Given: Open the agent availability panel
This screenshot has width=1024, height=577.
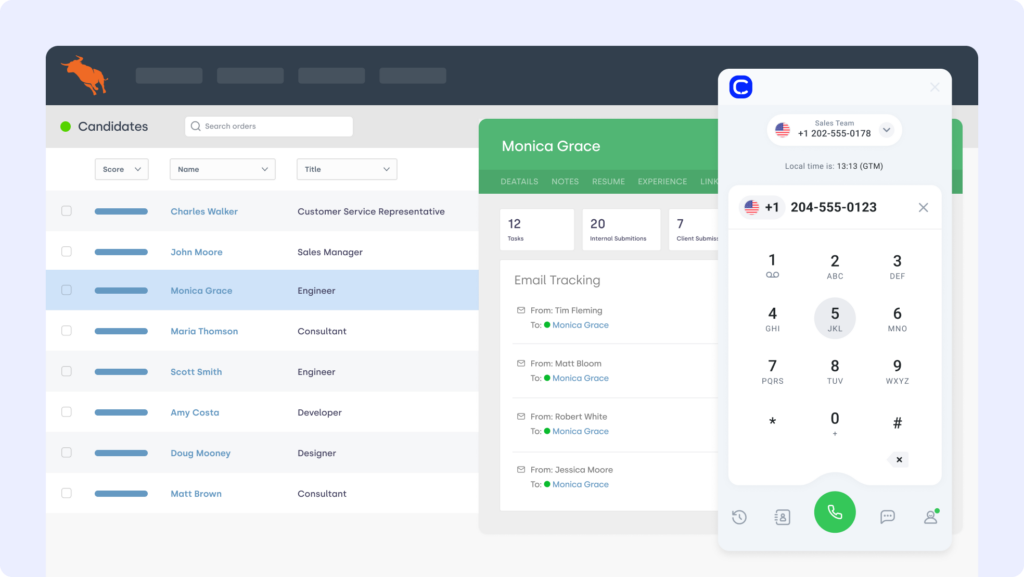Looking at the screenshot, I should pyautogui.click(x=930, y=517).
